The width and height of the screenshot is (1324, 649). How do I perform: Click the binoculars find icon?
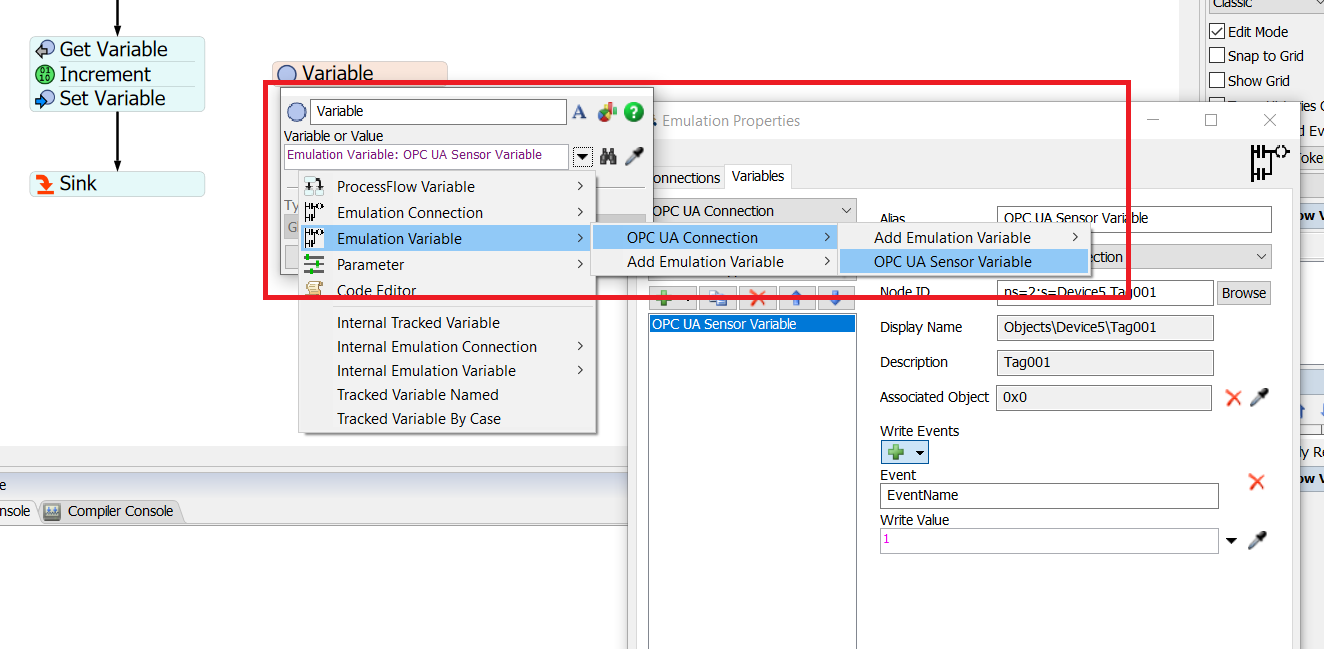[x=608, y=157]
